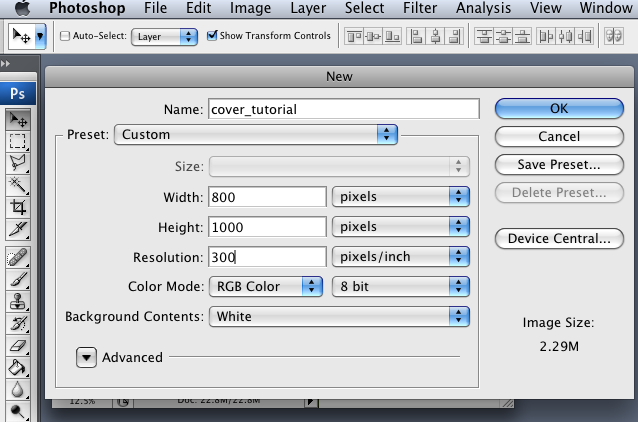Open the Filter menu
The width and height of the screenshot is (638, 422).
pos(420,8)
